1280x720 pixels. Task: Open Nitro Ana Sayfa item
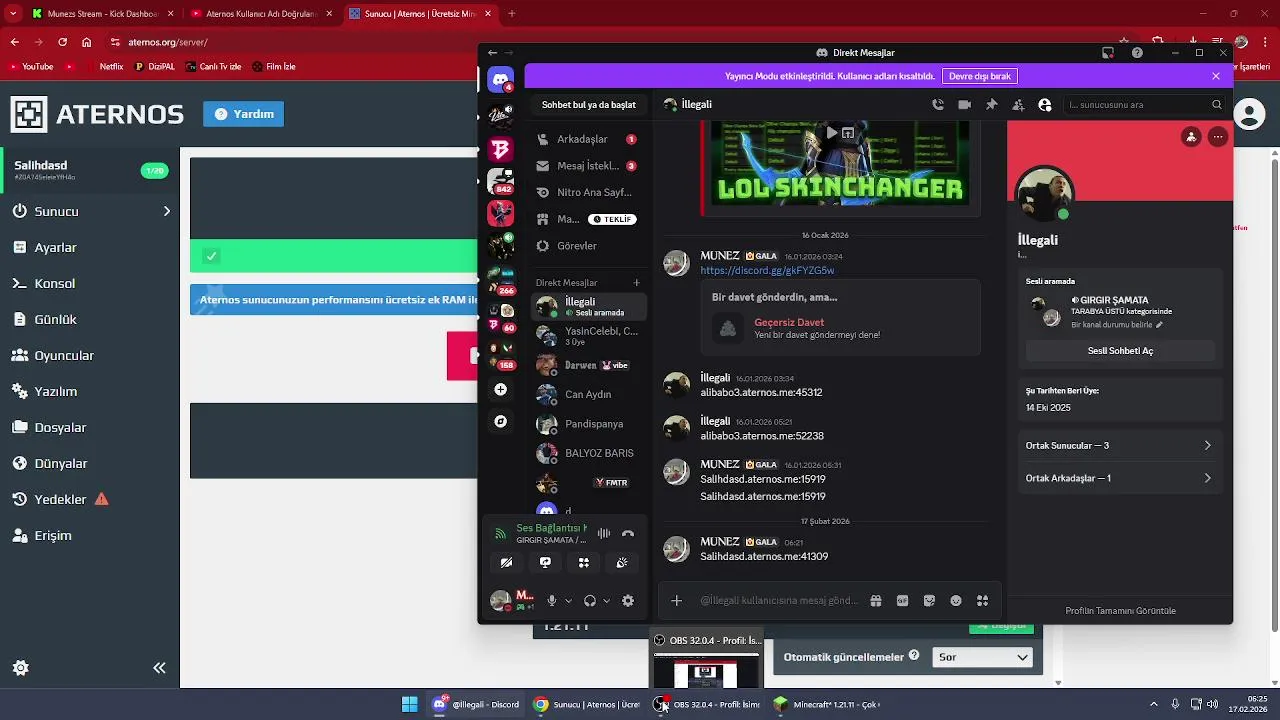click(588, 192)
